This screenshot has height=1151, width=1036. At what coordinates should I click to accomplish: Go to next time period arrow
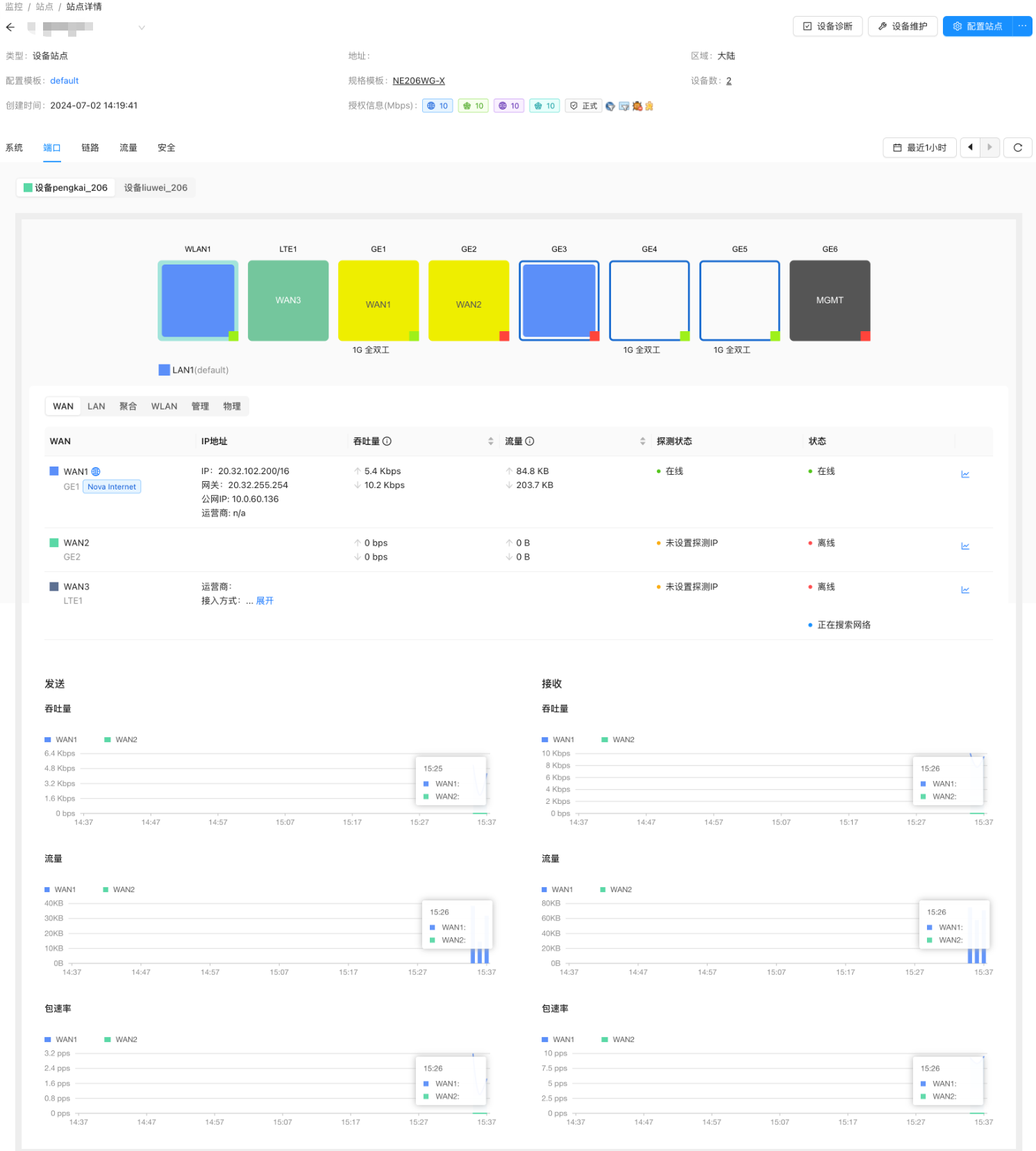[989, 148]
